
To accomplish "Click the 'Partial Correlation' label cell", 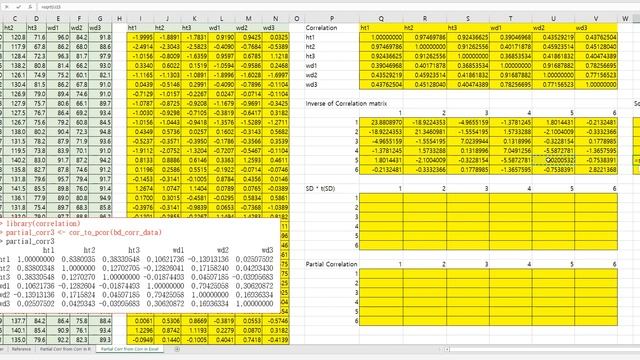I will point(331,264).
